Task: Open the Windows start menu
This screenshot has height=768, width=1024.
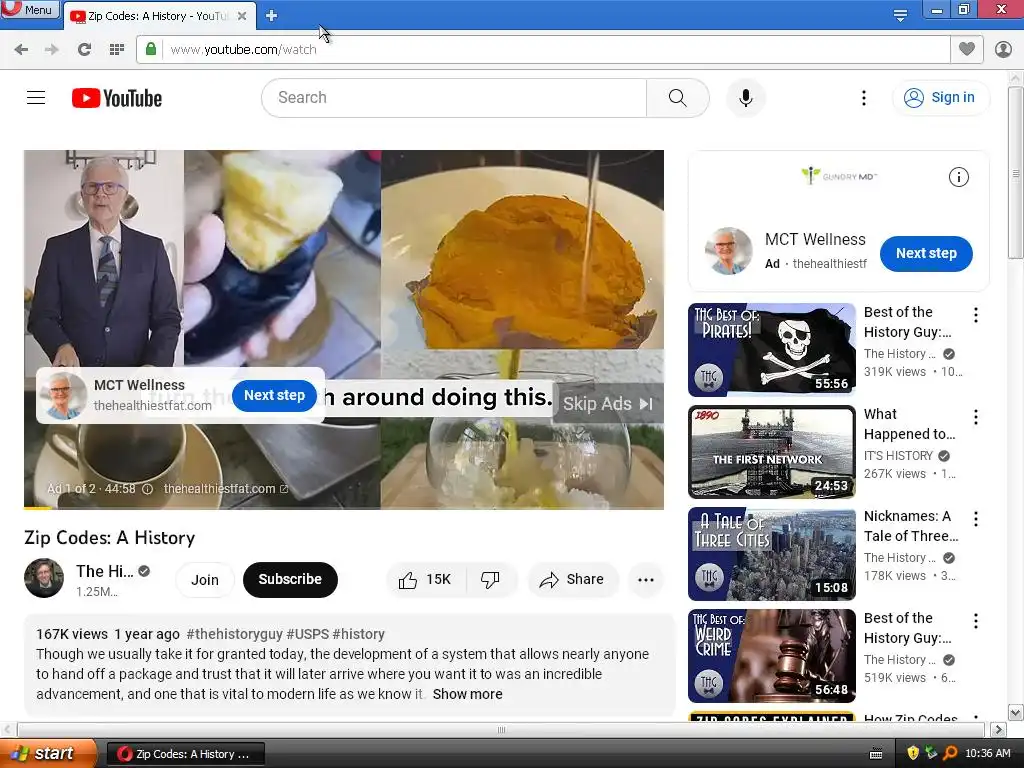Action: 47,754
